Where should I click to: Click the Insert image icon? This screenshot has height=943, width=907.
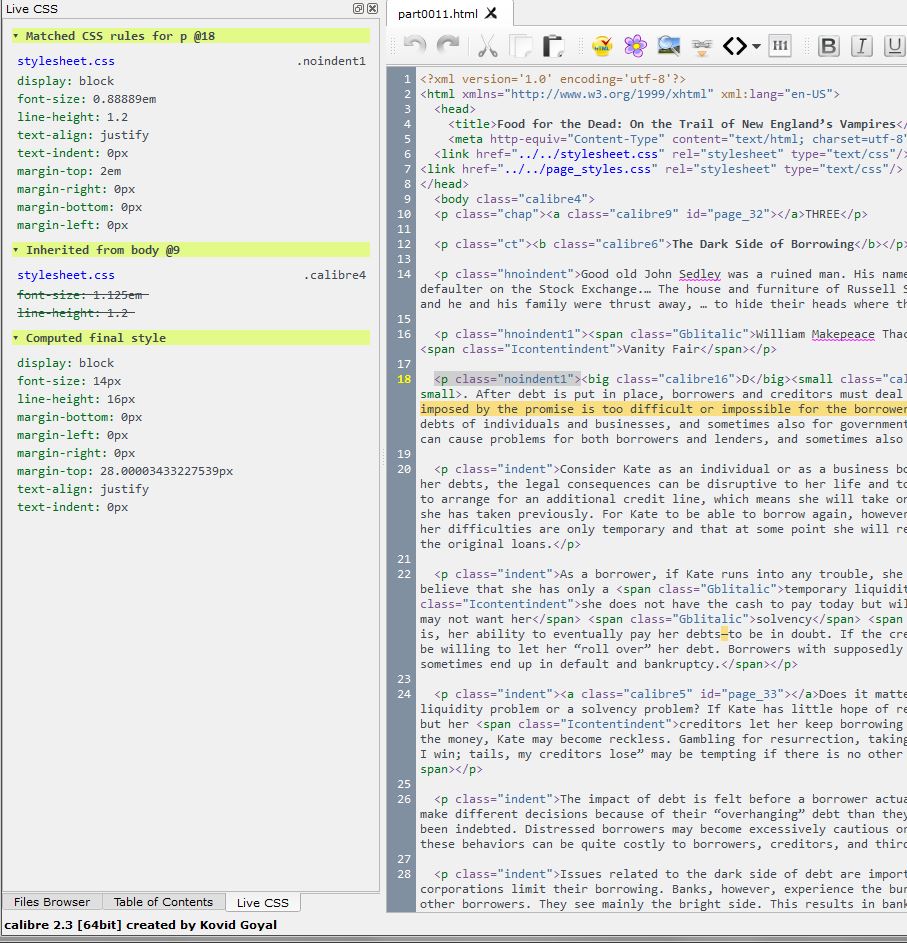(x=668, y=46)
